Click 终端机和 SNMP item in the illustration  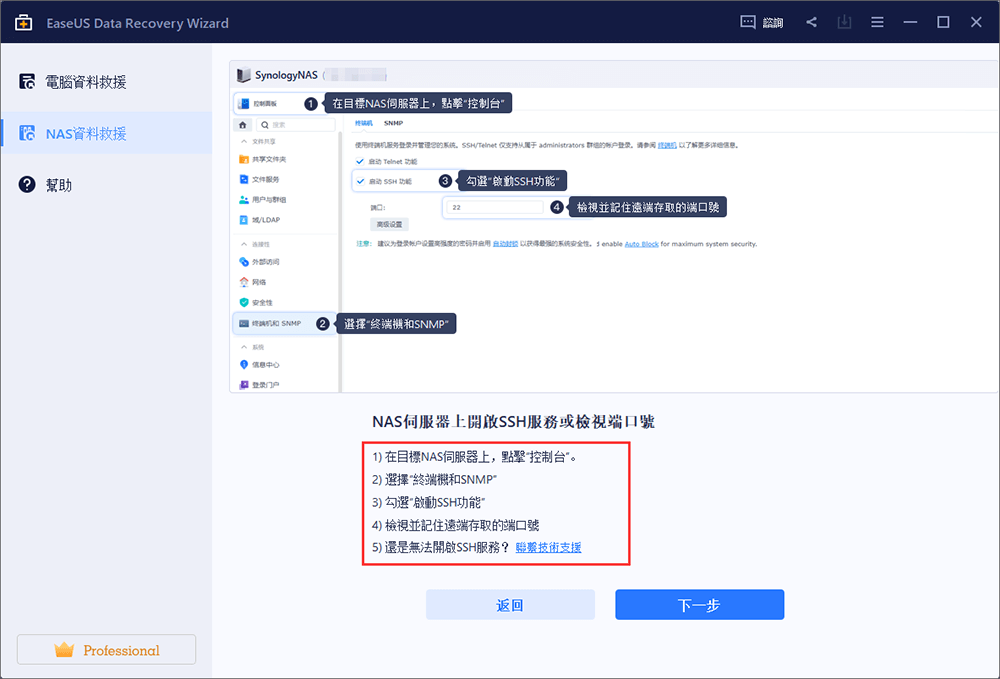(x=283, y=323)
